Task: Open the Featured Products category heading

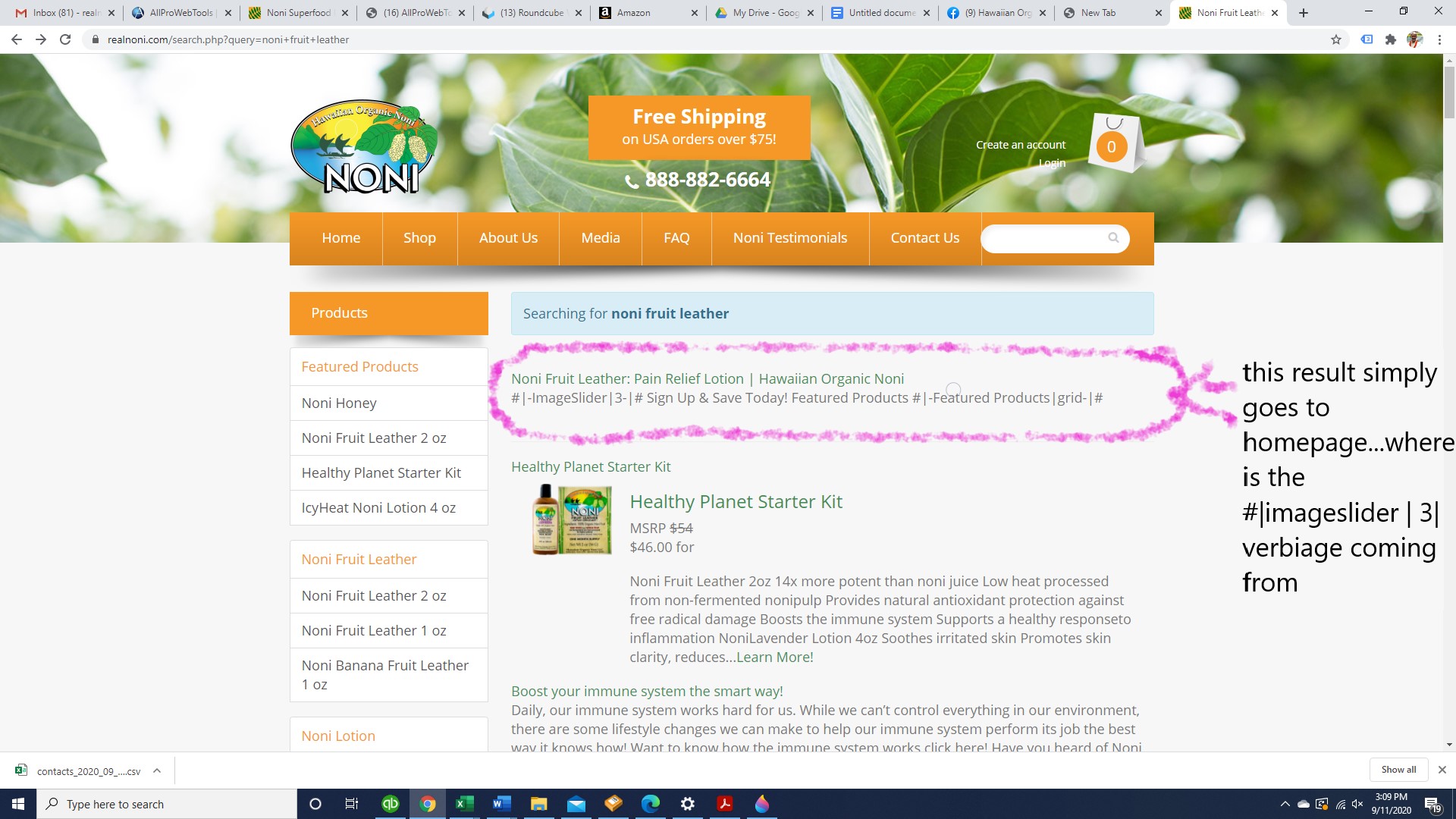Action: pos(359,367)
